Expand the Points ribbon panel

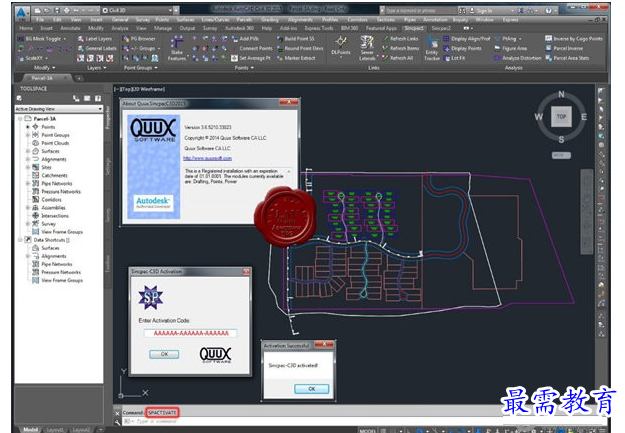(244, 68)
